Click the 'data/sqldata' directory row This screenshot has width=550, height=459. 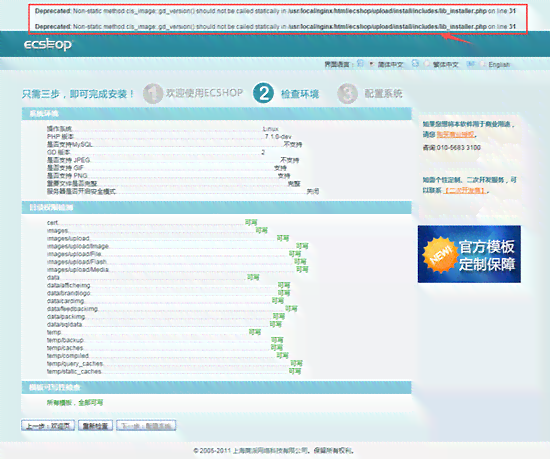164,324
